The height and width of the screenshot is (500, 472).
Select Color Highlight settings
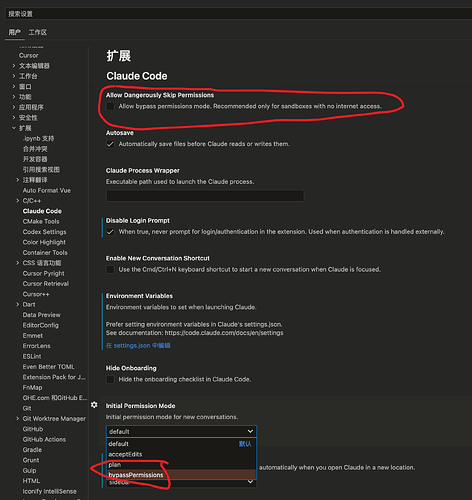(44, 242)
